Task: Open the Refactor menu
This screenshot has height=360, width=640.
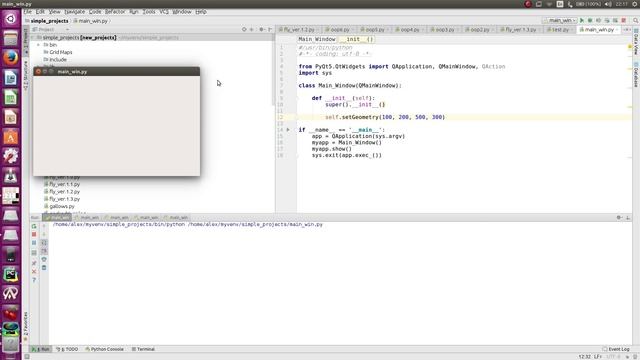Action: (x=115, y=12)
